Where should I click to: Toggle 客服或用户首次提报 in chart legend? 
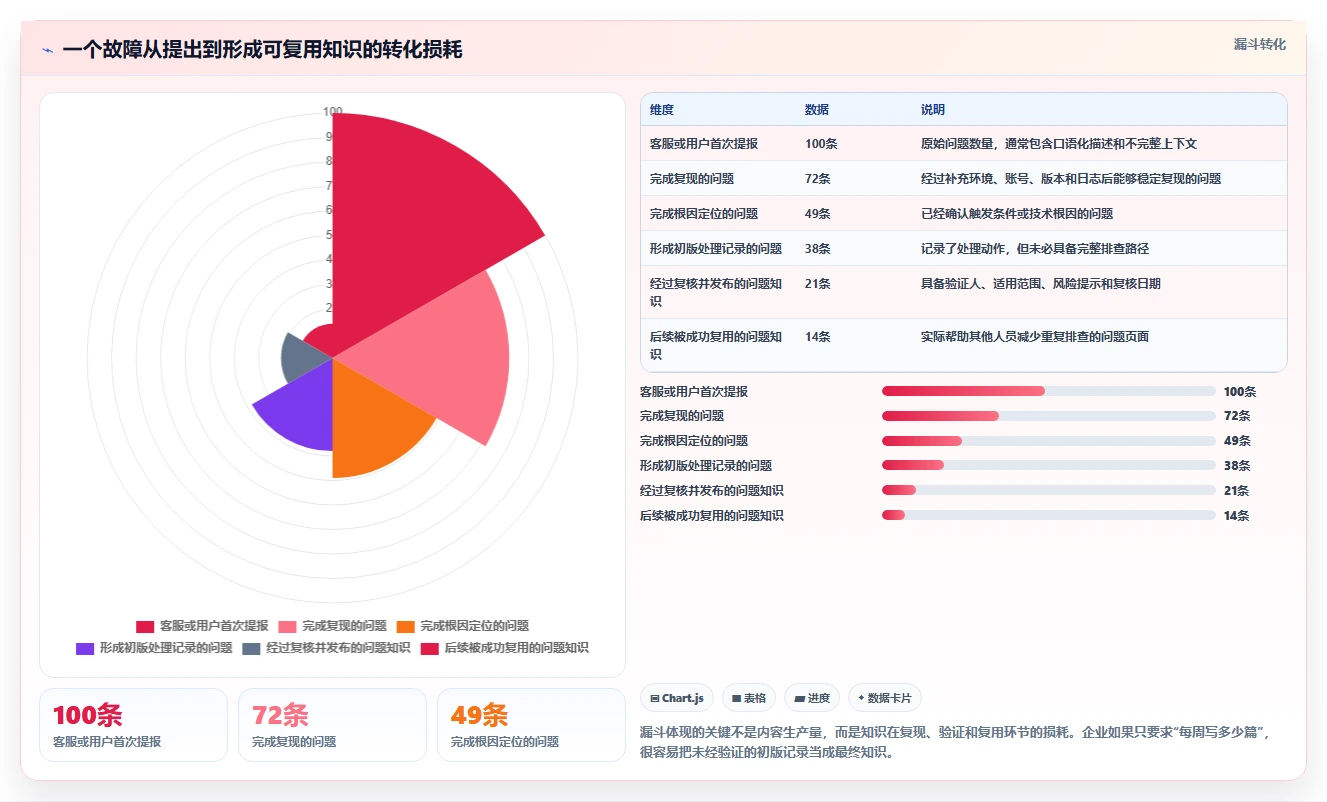(x=202, y=626)
